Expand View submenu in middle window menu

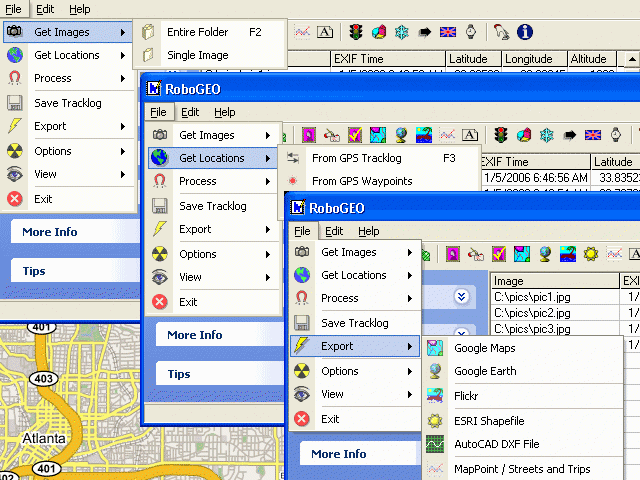coord(268,277)
